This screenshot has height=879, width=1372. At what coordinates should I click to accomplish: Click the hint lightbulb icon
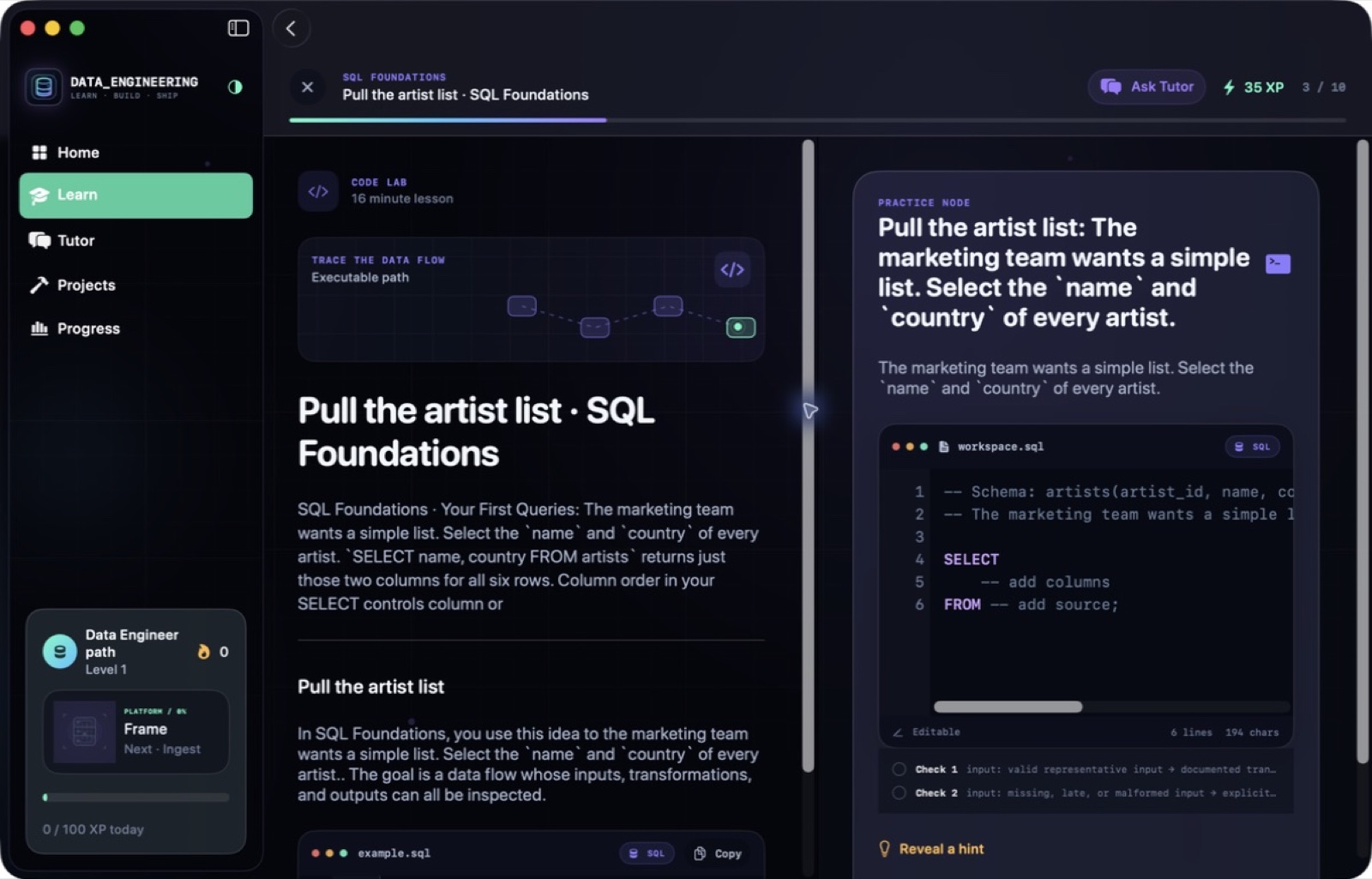coord(885,849)
